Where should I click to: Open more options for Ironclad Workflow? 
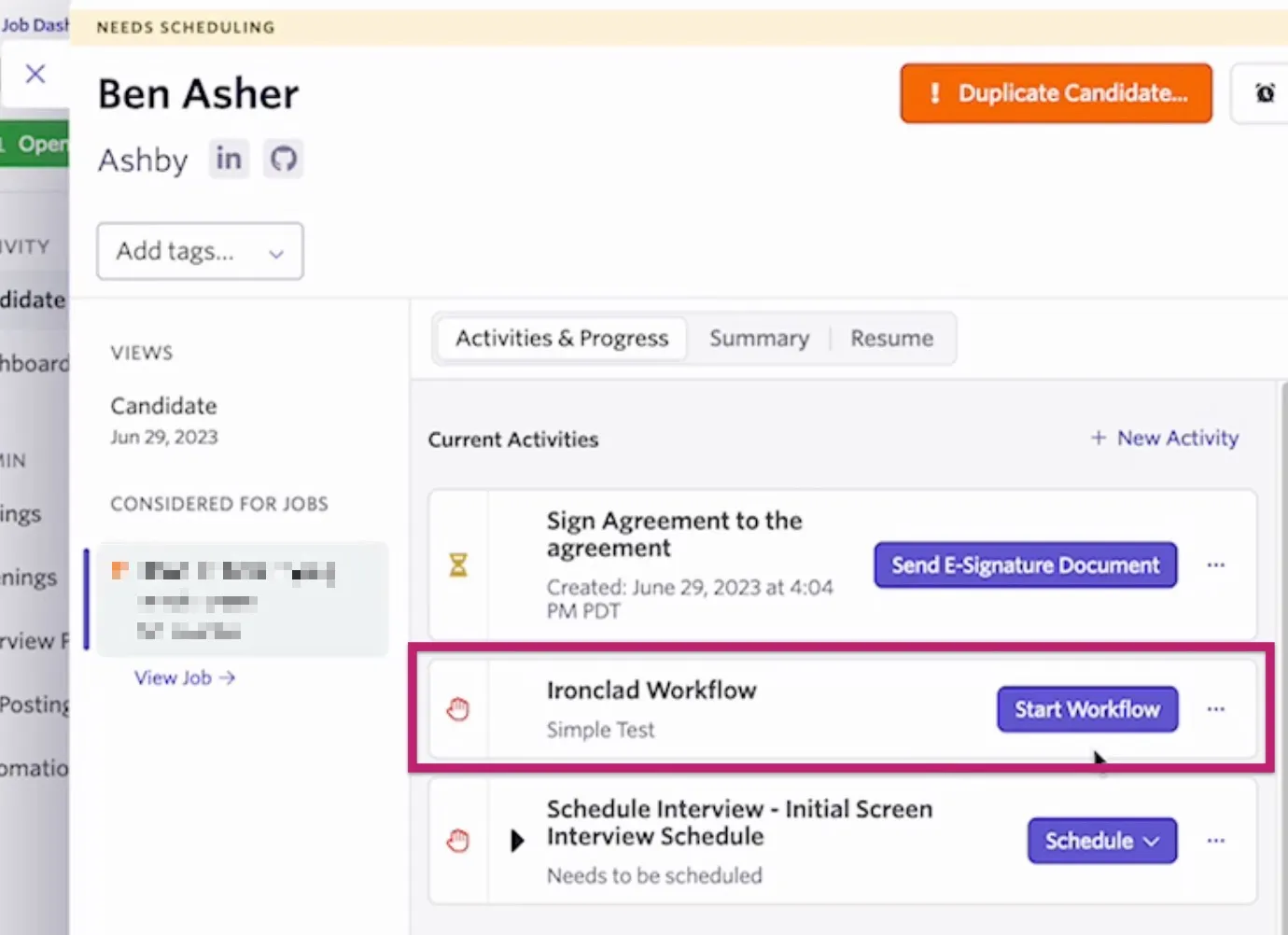(1215, 709)
